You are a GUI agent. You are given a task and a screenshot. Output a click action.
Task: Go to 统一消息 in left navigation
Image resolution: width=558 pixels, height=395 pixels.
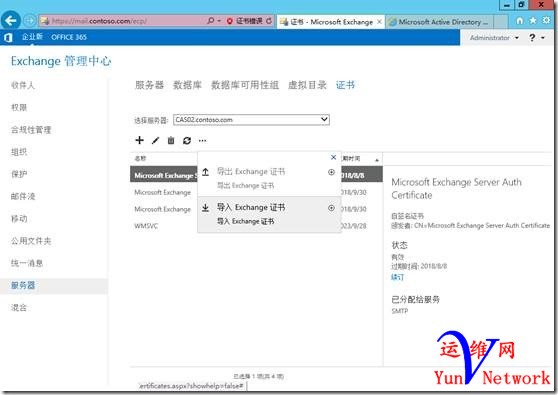(27, 263)
